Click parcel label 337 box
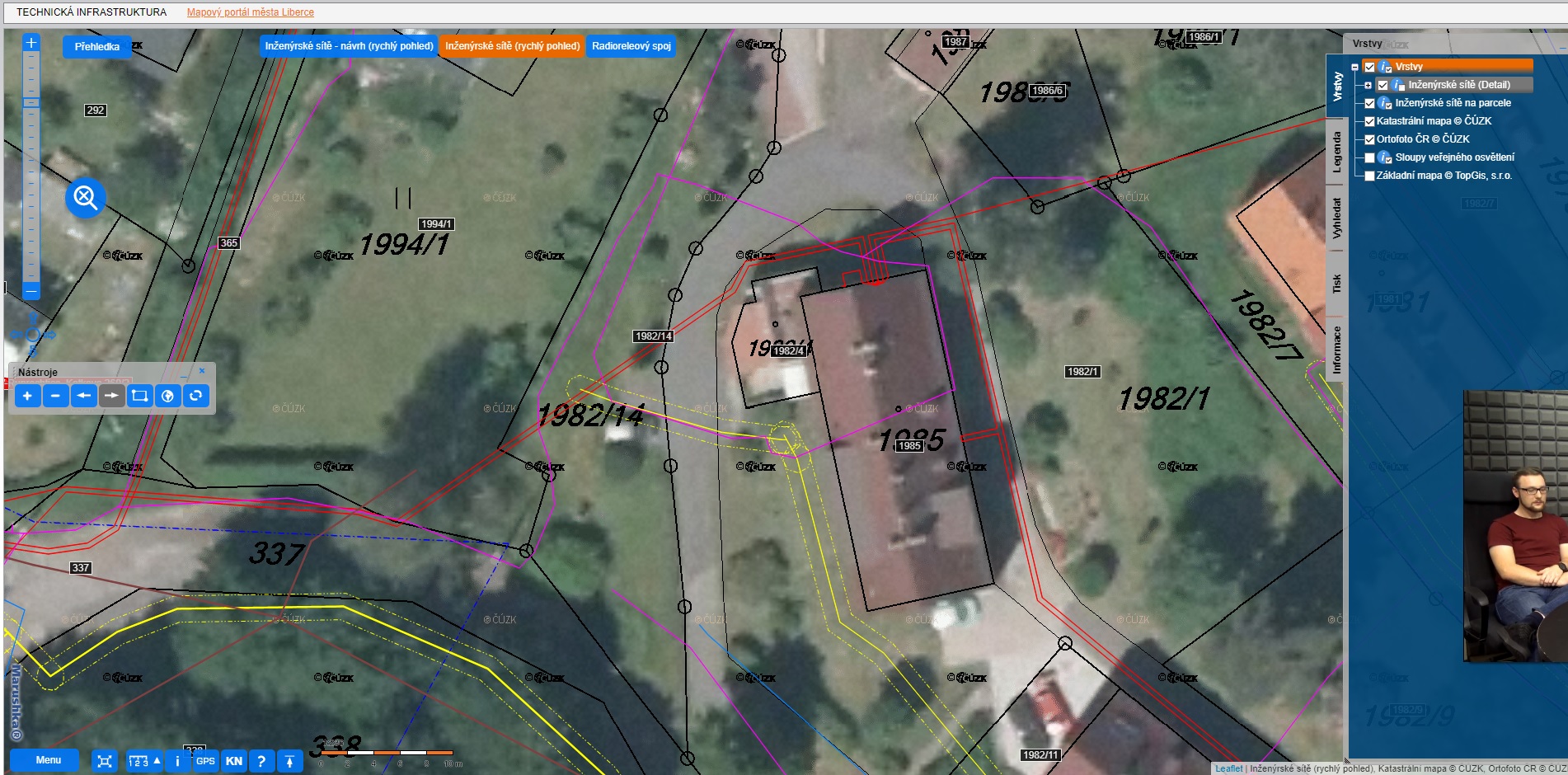Image resolution: width=1568 pixels, height=775 pixels. click(x=81, y=568)
